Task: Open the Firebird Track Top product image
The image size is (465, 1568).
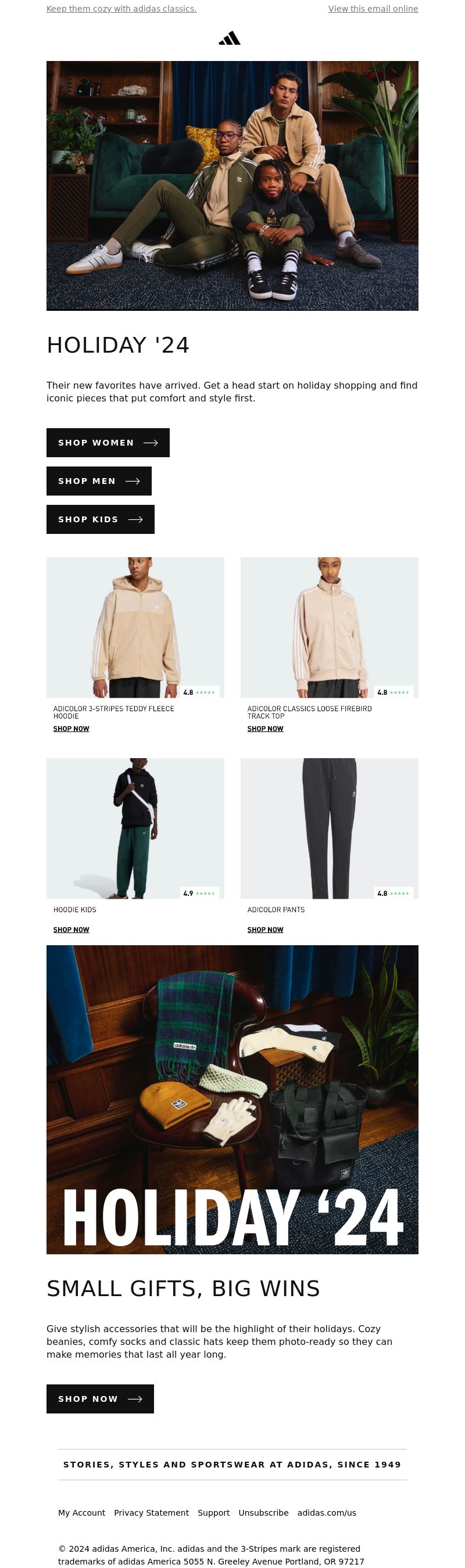Action: coord(329,627)
